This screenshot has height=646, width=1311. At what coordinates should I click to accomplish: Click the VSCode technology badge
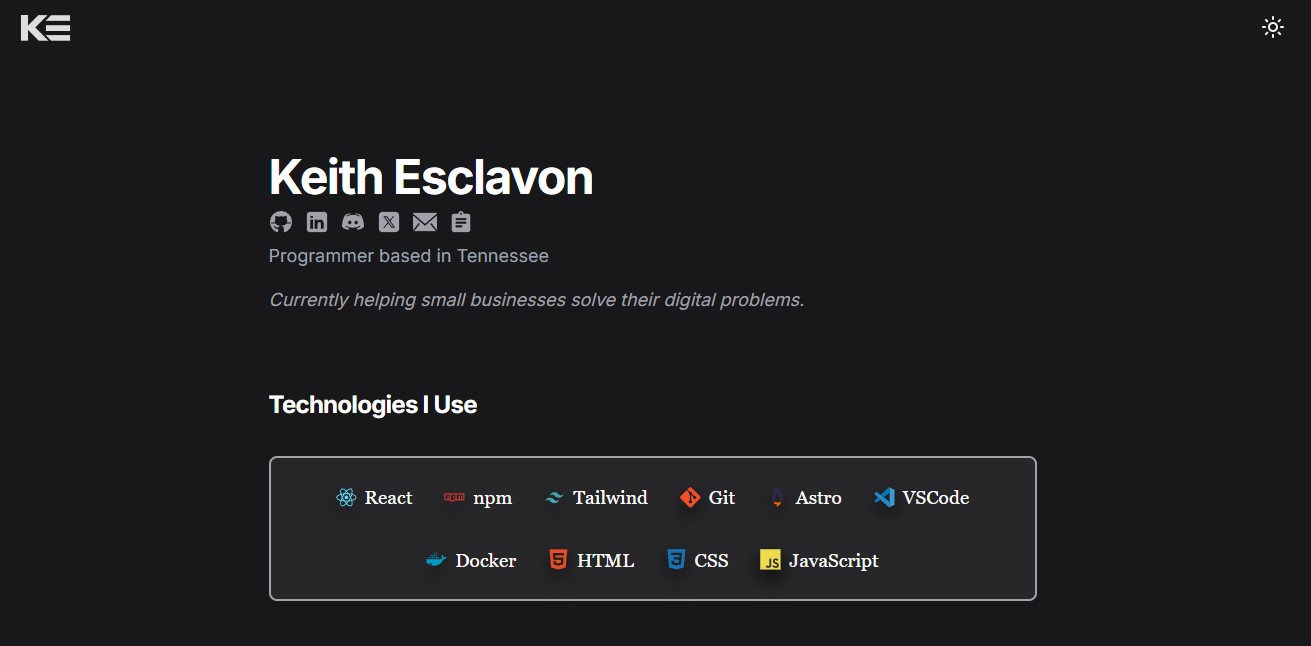tap(921, 498)
